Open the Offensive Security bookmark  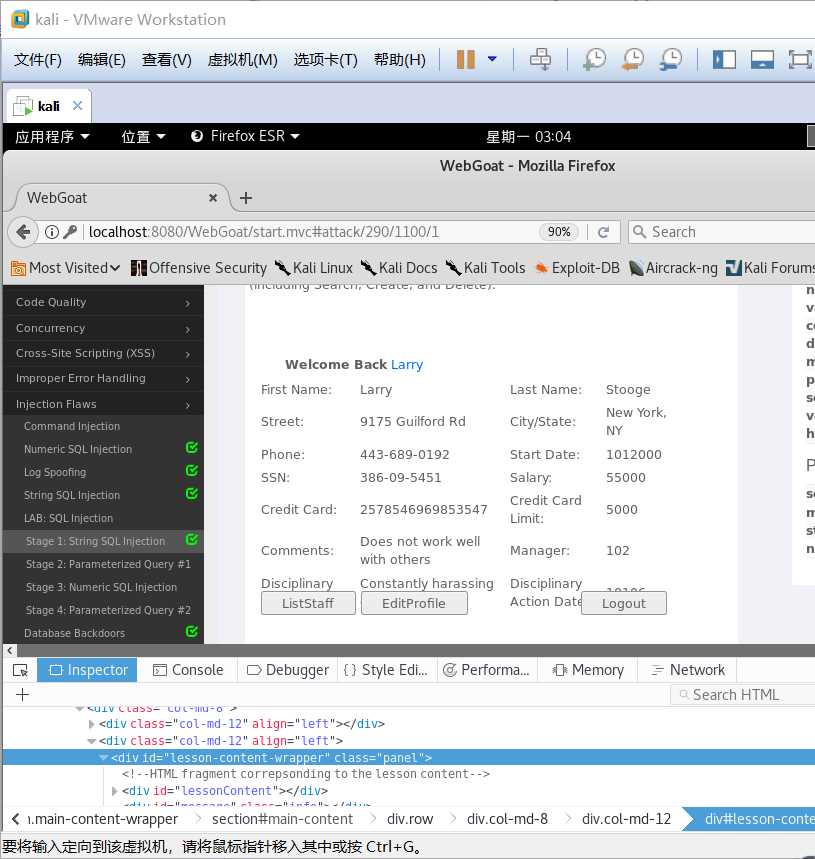pyautogui.click(x=199, y=268)
